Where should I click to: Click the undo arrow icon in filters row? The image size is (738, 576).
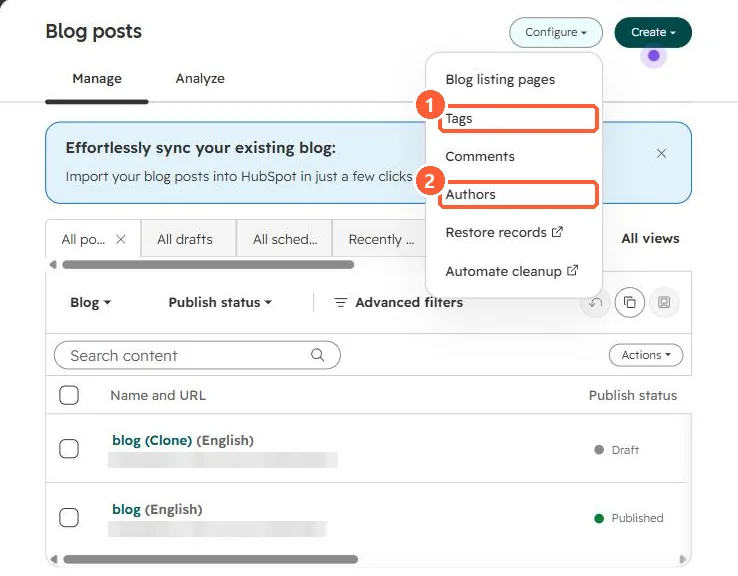(595, 302)
